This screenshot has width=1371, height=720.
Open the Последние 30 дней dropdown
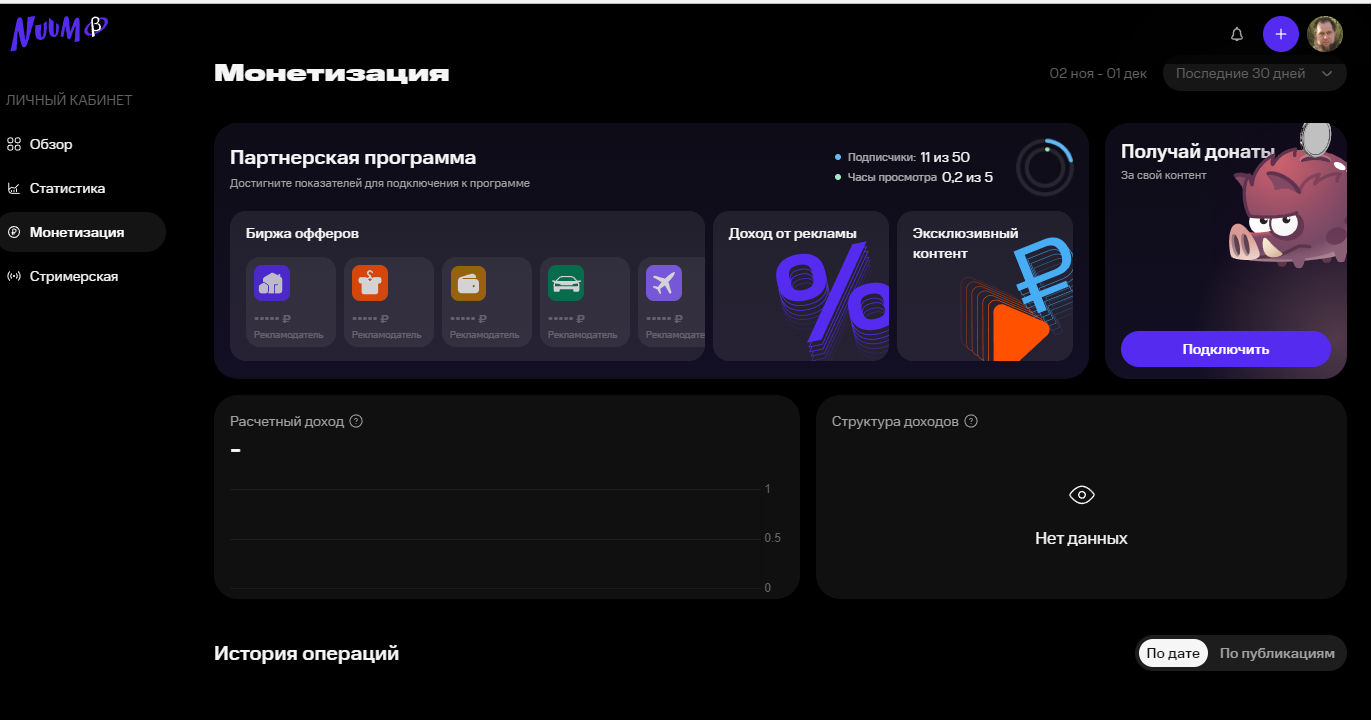[x=1254, y=73]
